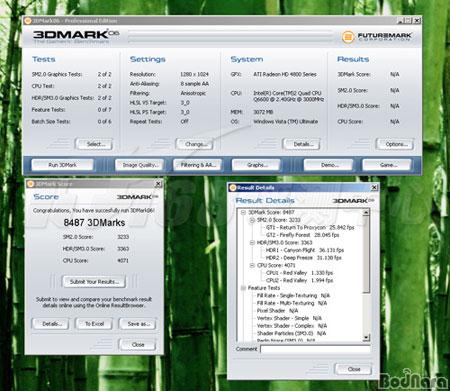Click the 3DMark Score window title icon

(x=31, y=184)
